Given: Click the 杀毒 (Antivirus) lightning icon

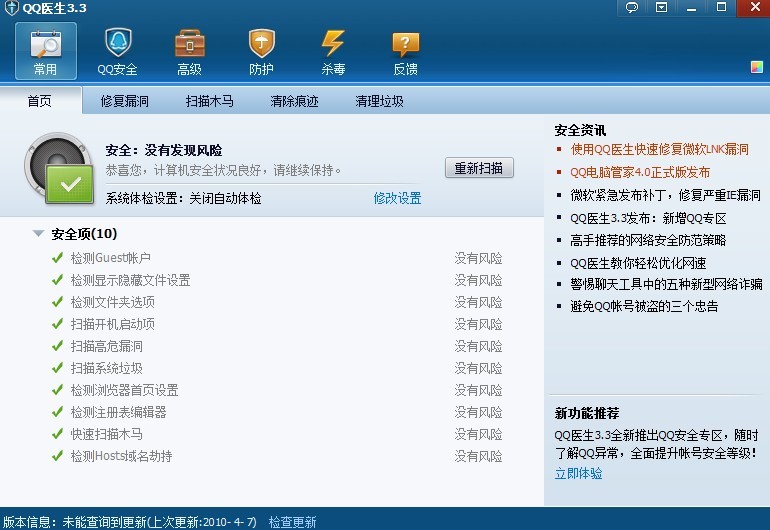Looking at the screenshot, I should (x=333, y=51).
